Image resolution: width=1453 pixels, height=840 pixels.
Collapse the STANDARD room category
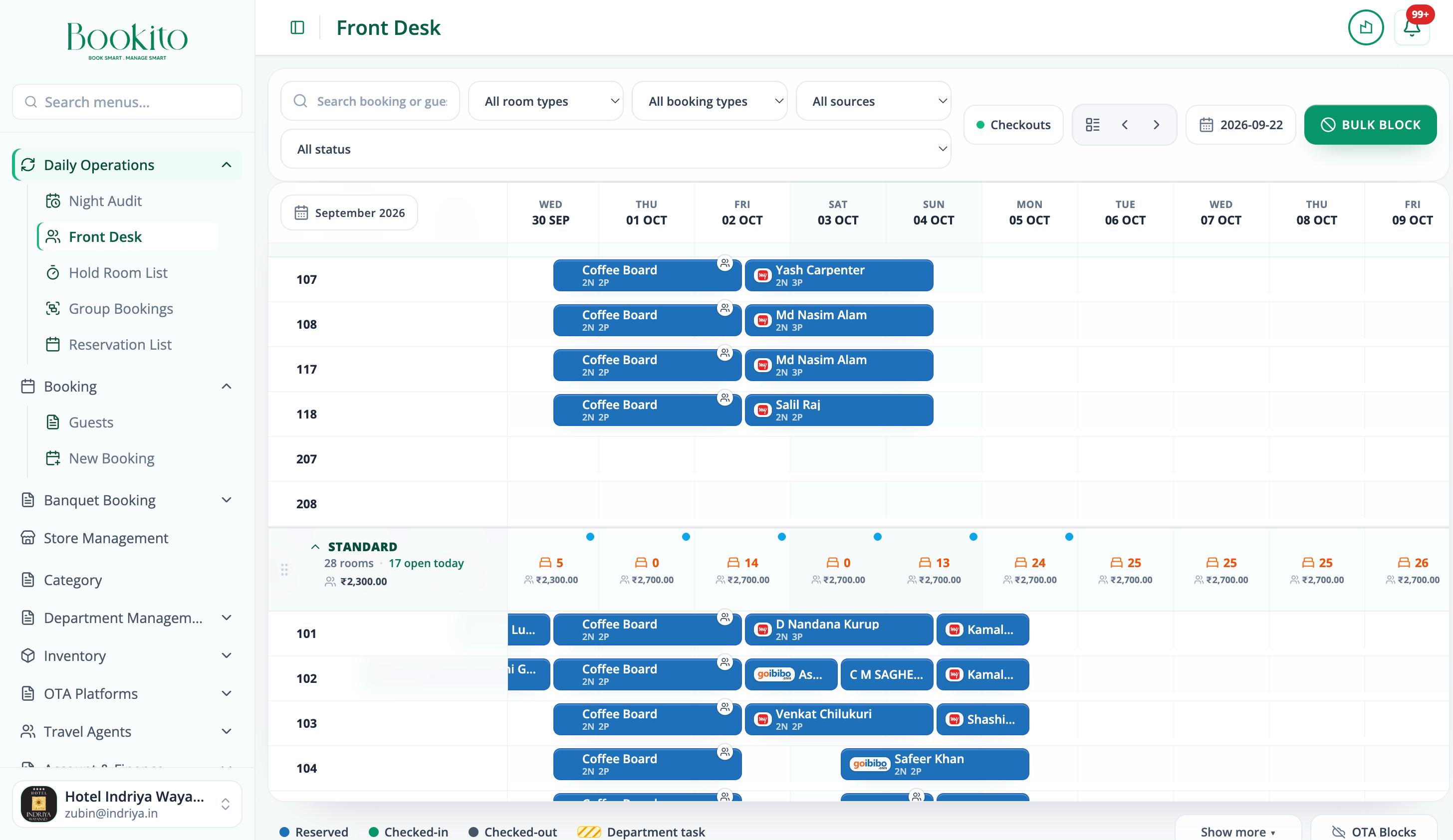[x=315, y=547]
